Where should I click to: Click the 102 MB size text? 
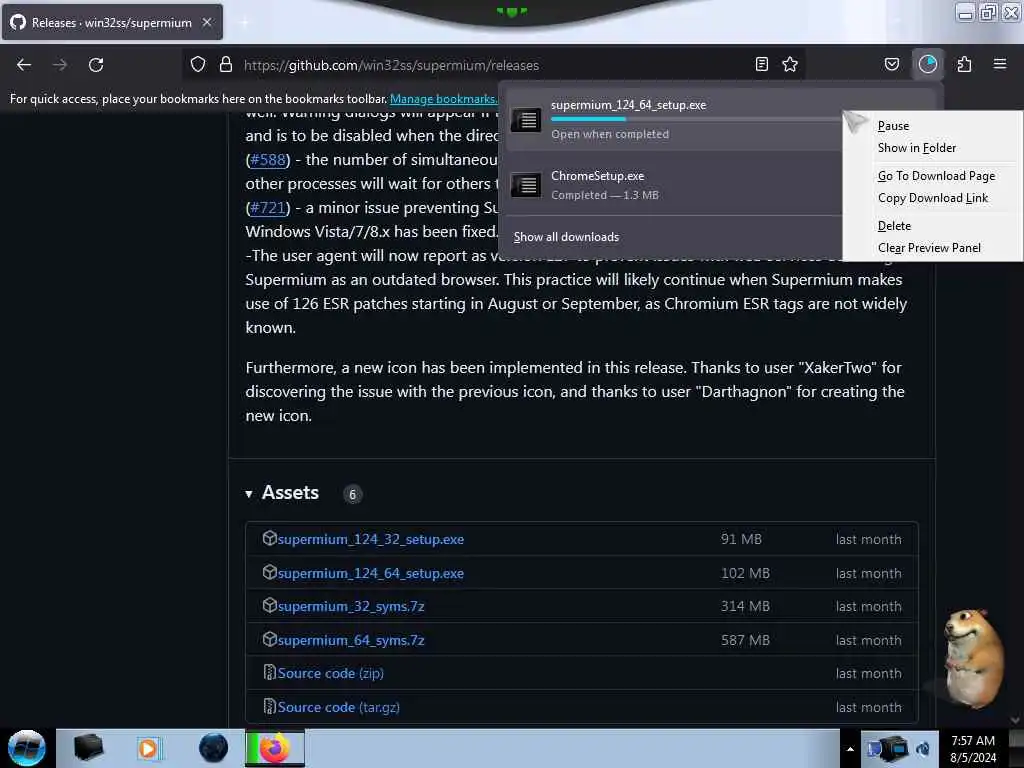745,573
